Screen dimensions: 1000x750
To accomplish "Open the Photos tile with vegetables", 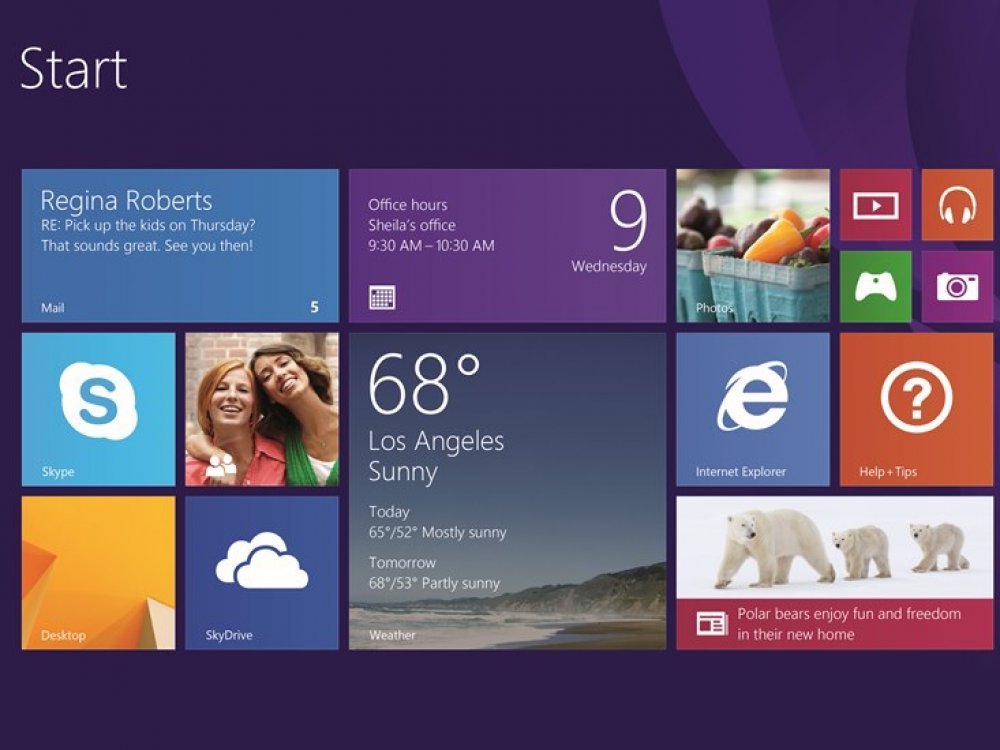I will [x=753, y=246].
